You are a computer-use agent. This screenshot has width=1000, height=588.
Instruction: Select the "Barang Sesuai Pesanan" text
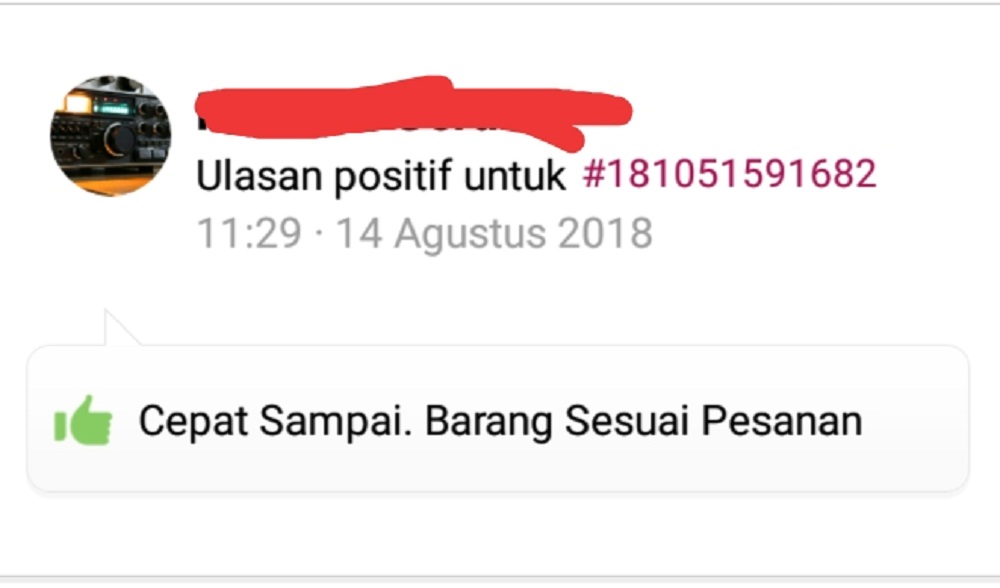pyautogui.click(x=643, y=423)
